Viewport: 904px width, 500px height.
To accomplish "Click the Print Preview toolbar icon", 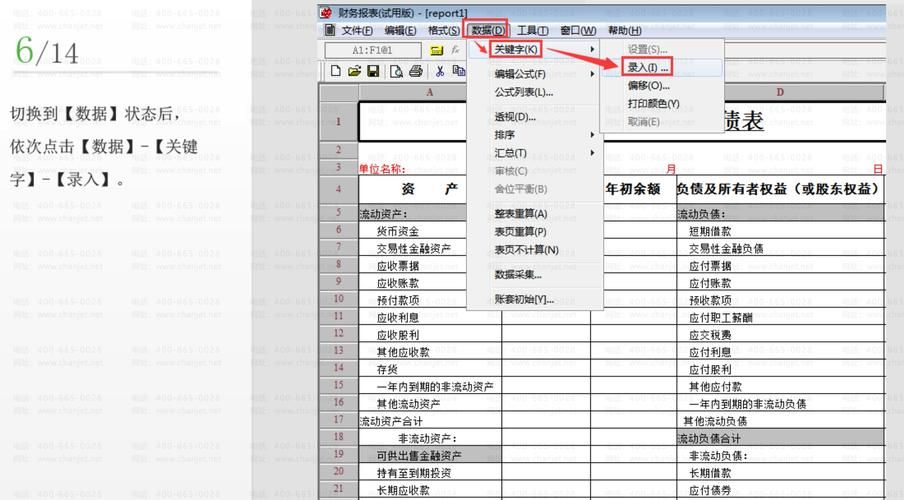I will coord(397,71).
